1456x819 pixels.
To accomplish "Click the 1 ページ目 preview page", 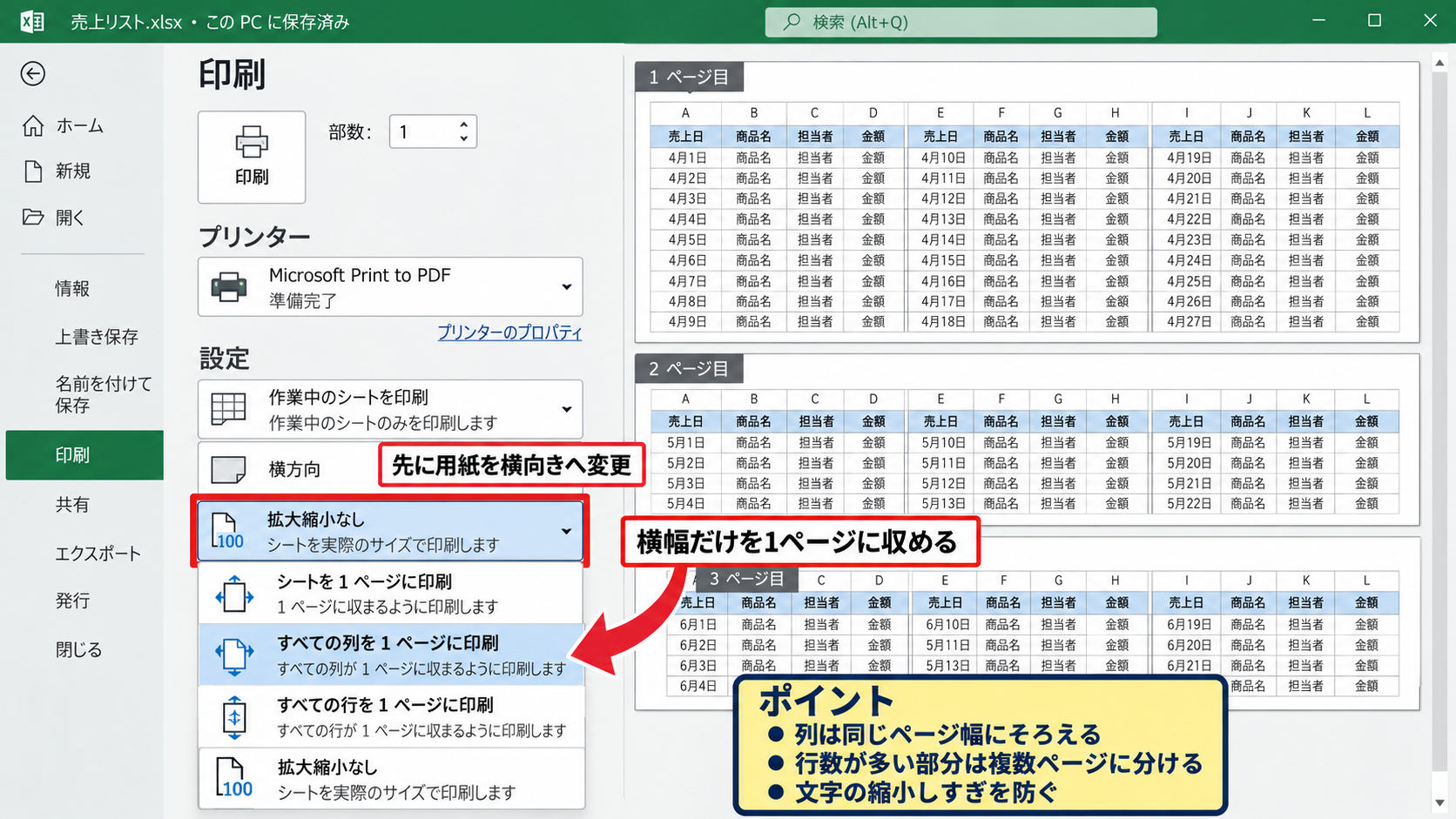I will click(1027, 202).
